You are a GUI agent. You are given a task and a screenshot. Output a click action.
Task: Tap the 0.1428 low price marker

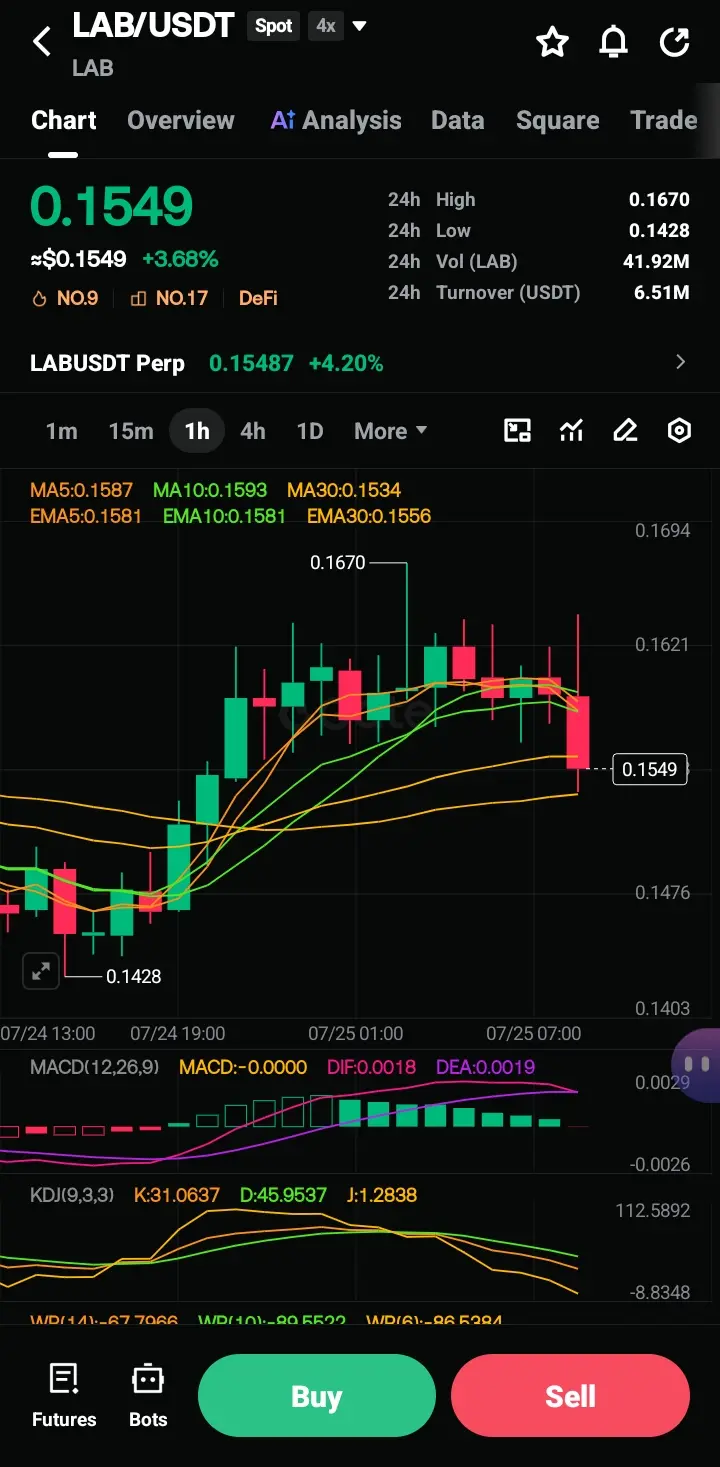pyautogui.click(x=133, y=976)
